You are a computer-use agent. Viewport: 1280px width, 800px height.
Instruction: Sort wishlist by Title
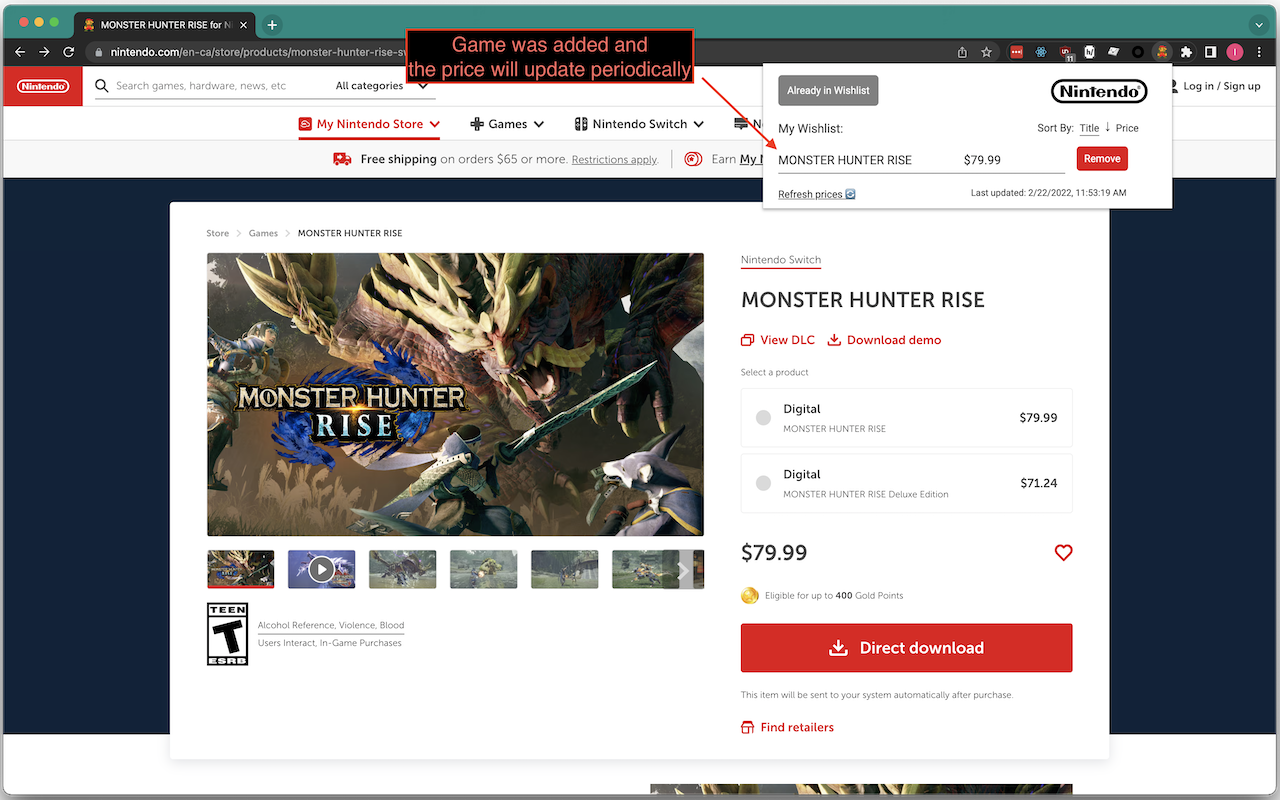1089,128
